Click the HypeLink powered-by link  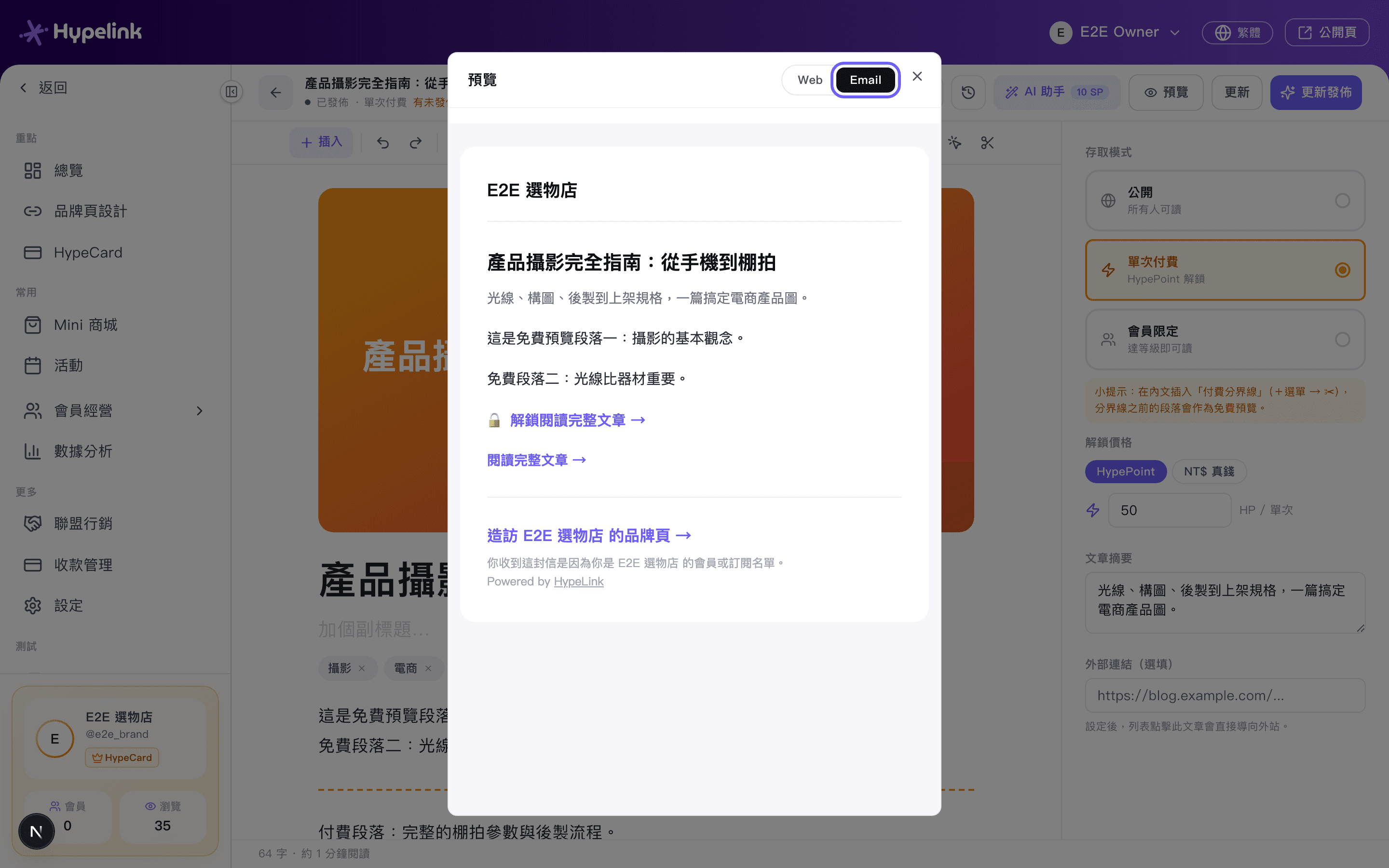(579, 582)
